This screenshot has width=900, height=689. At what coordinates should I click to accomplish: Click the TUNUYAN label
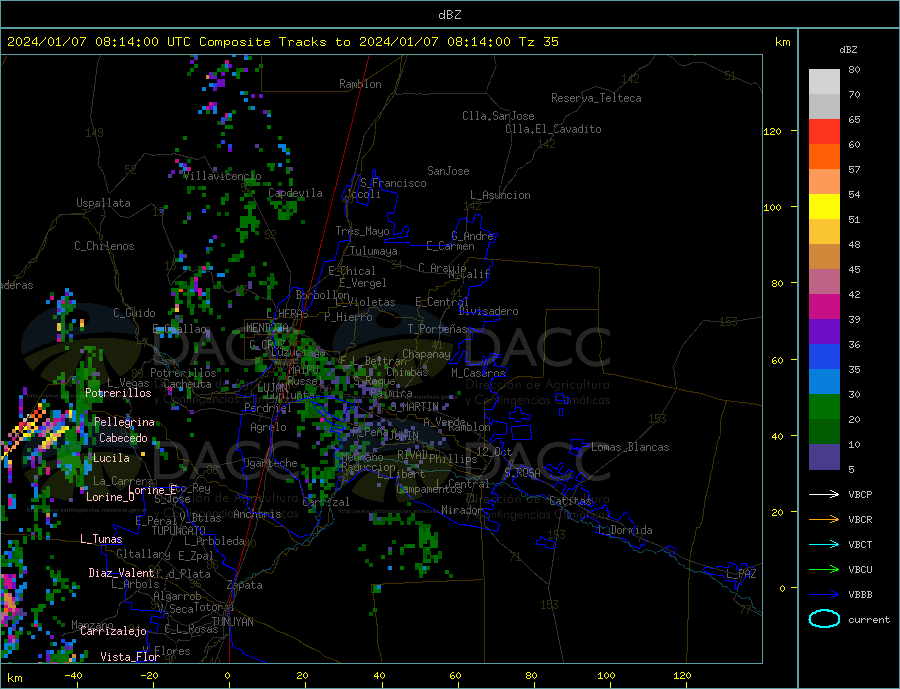232,622
